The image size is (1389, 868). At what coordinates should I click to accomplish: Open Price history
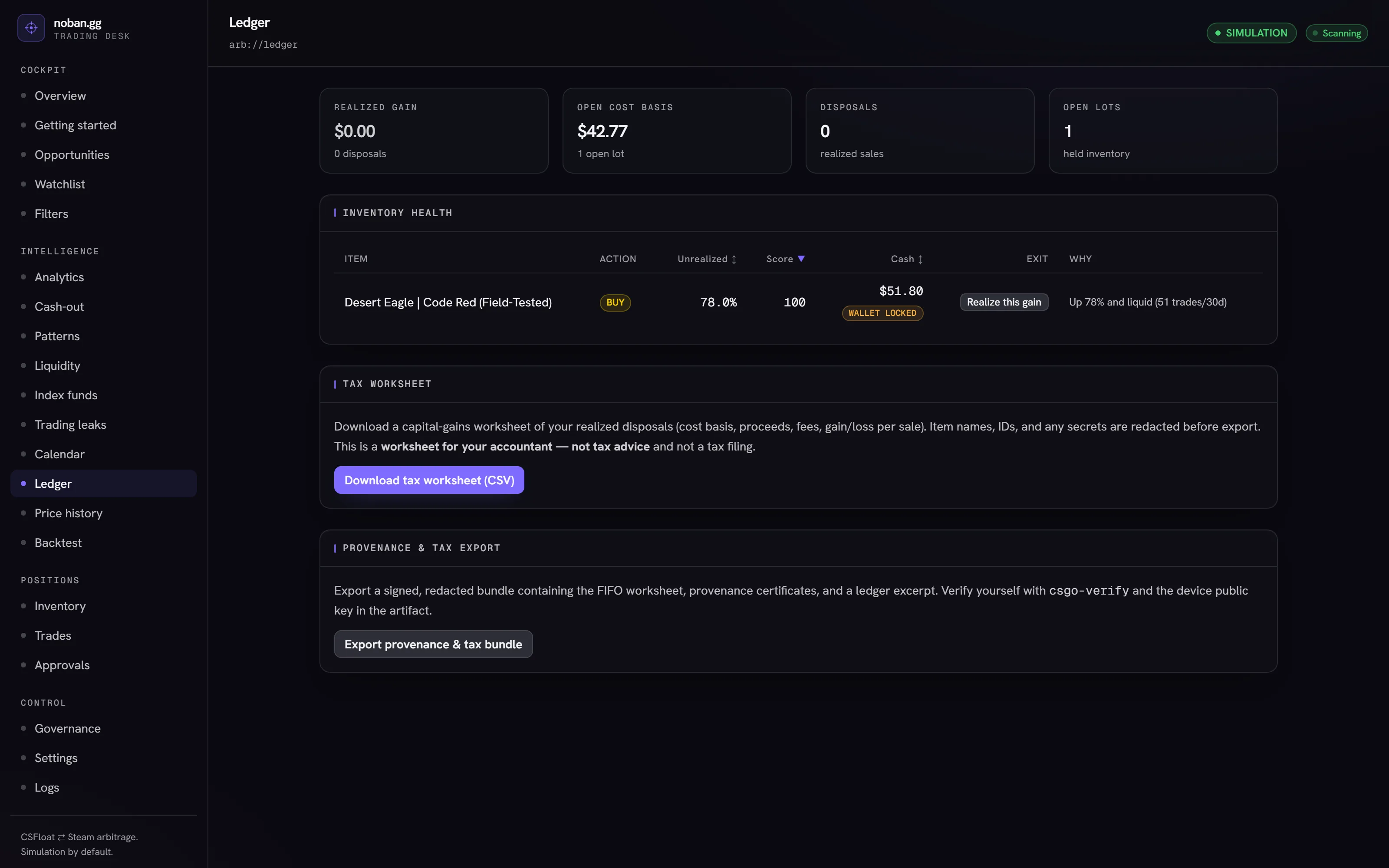(x=104, y=513)
